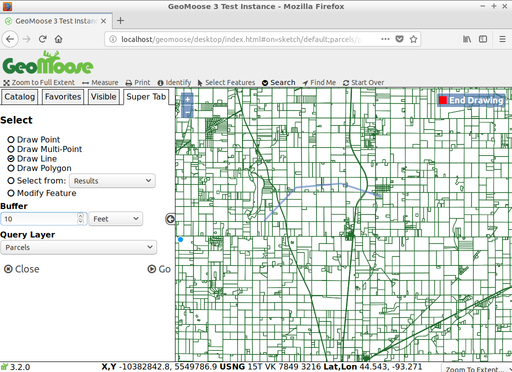The image size is (512, 372).
Task: Click the blue location dot on map
Action: tap(180, 239)
